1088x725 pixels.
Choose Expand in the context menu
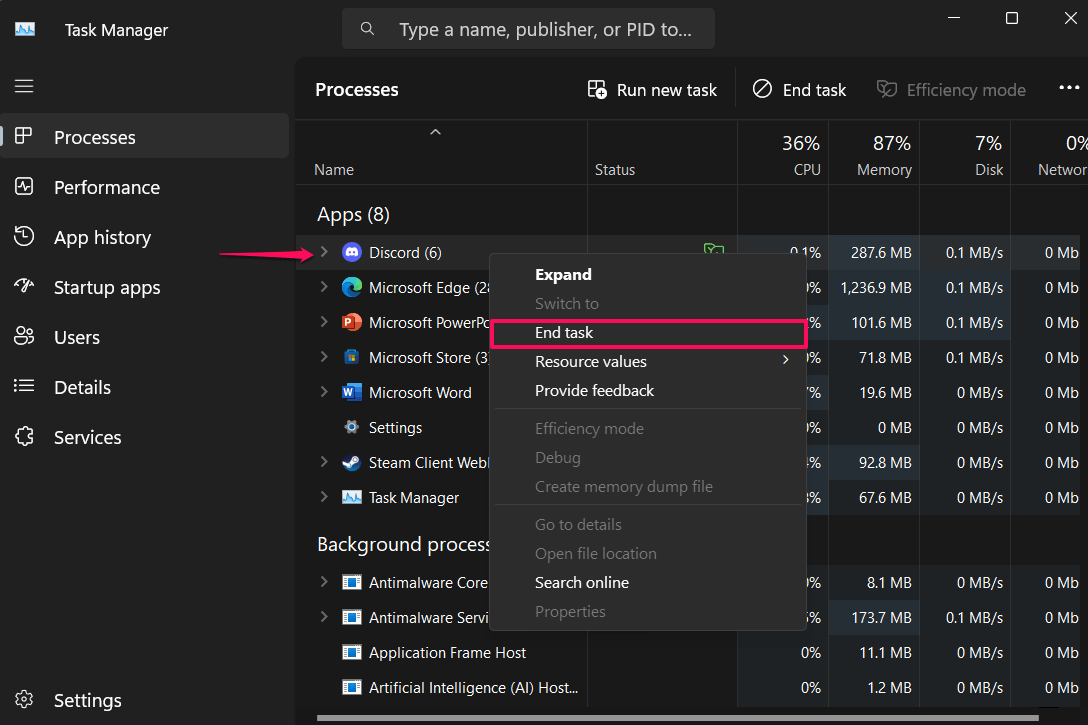click(x=648, y=275)
